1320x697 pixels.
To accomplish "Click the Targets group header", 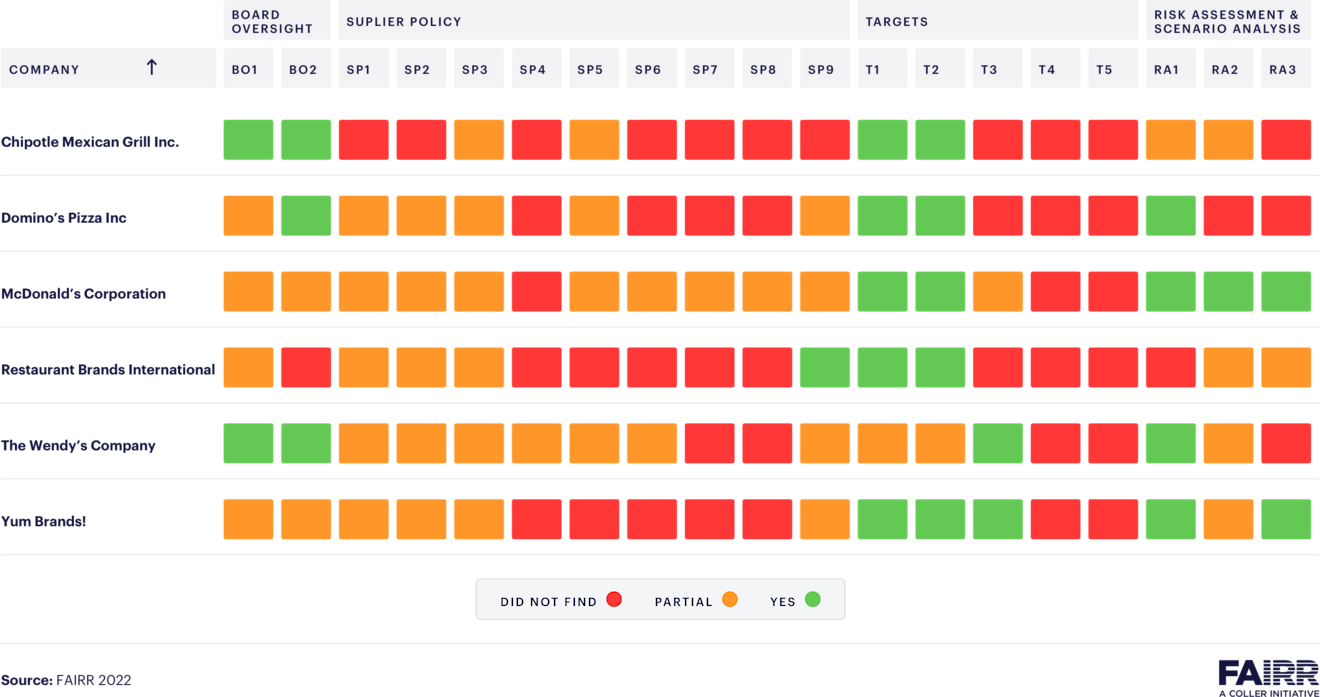I will point(998,21).
